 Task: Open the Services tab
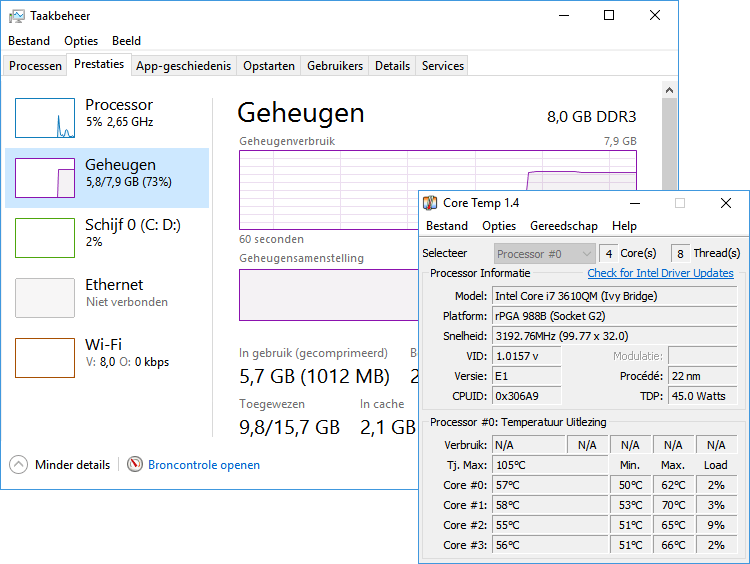click(443, 66)
